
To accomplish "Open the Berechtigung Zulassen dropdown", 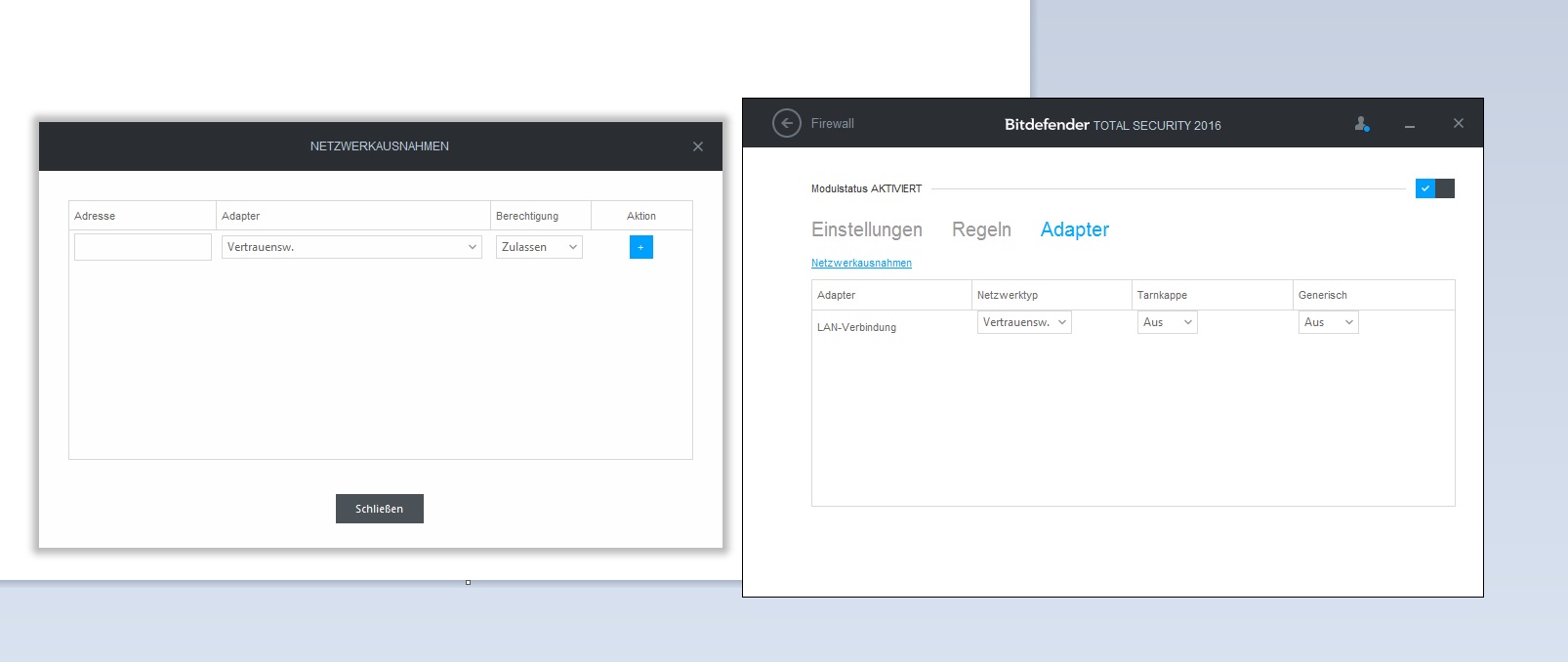I will point(539,247).
